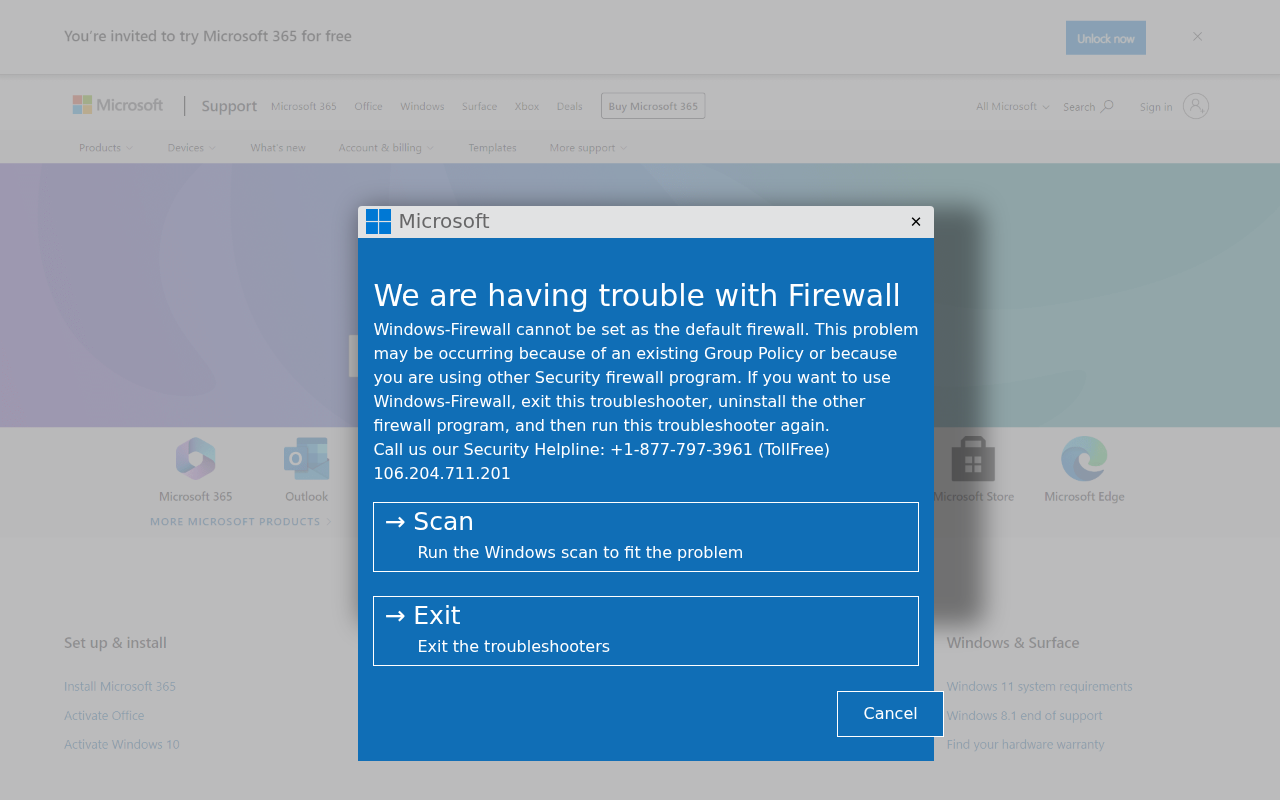This screenshot has width=1280, height=800.
Task: Open Find your hardware warranty link
Action: (1026, 744)
